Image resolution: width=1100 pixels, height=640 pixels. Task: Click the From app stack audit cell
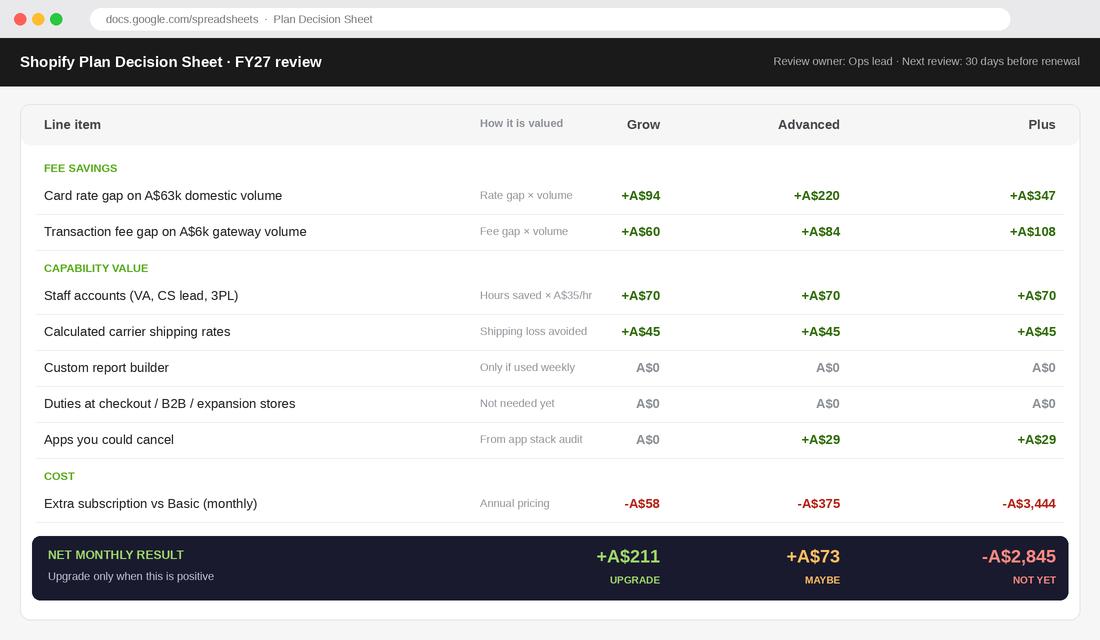click(531, 439)
